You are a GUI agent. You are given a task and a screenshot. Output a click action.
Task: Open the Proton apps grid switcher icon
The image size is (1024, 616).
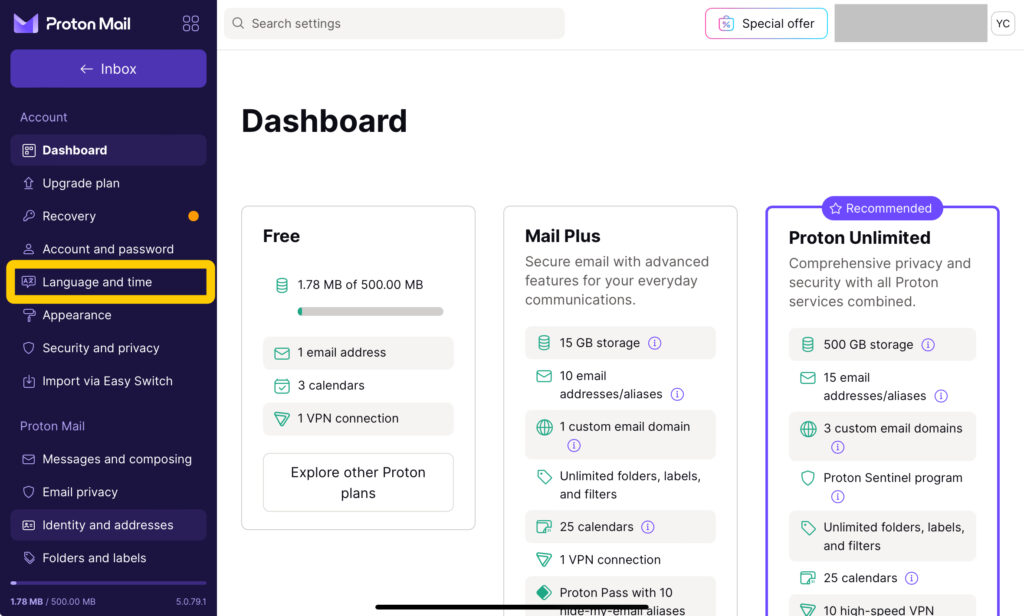[x=191, y=24]
